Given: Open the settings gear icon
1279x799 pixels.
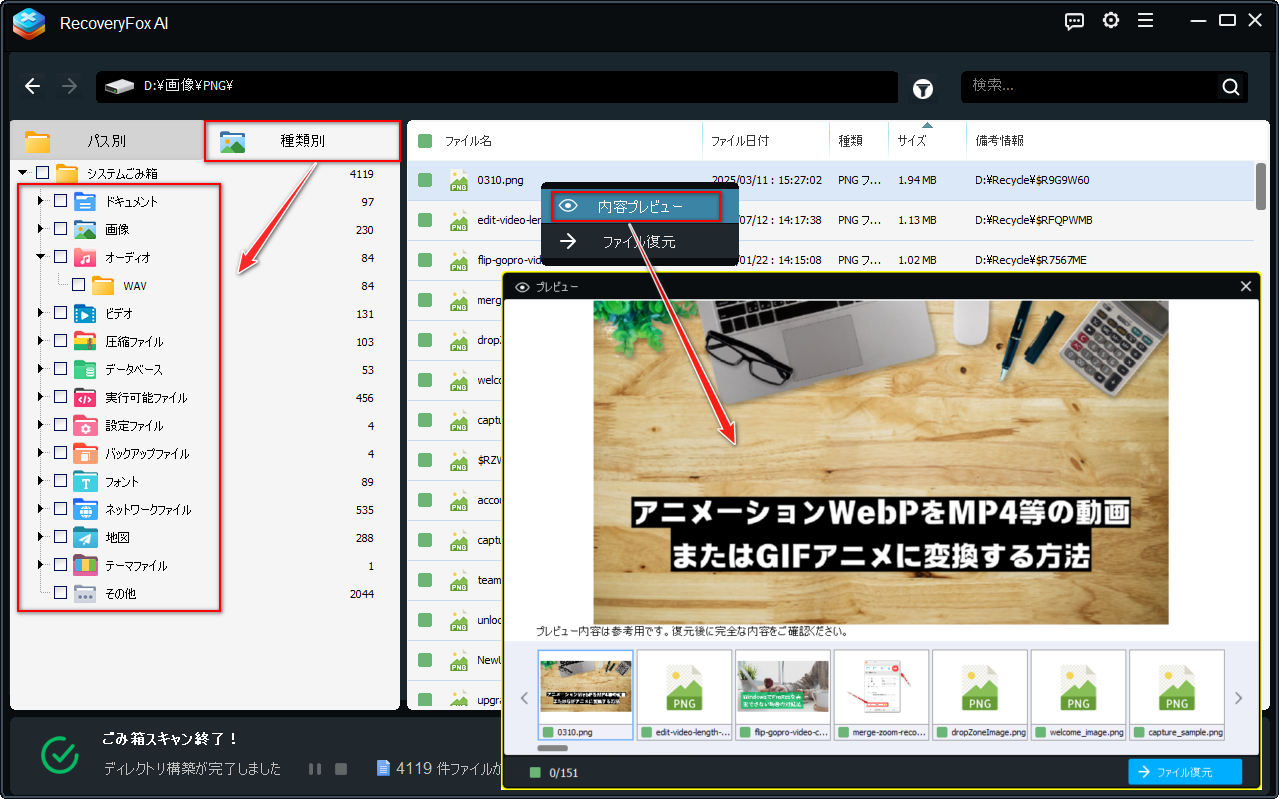Looking at the screenshot, I should tap(1110, 20).
